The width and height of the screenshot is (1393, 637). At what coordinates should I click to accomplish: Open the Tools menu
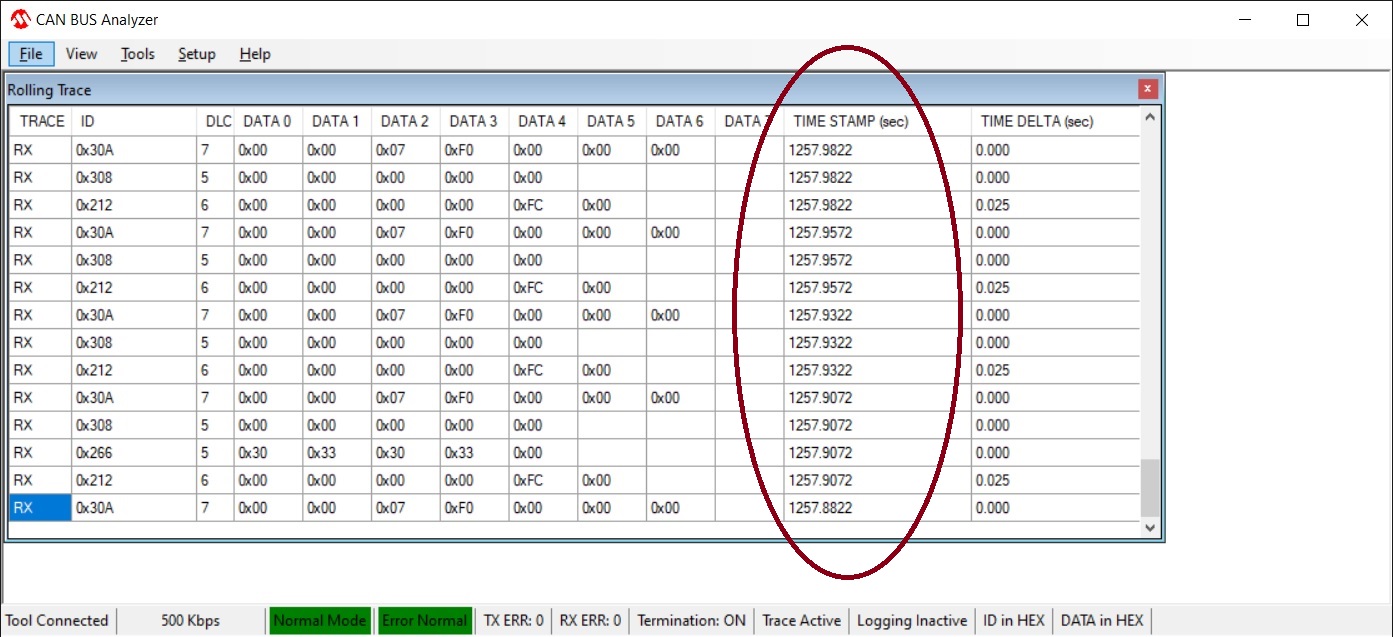tap(138, 54)
